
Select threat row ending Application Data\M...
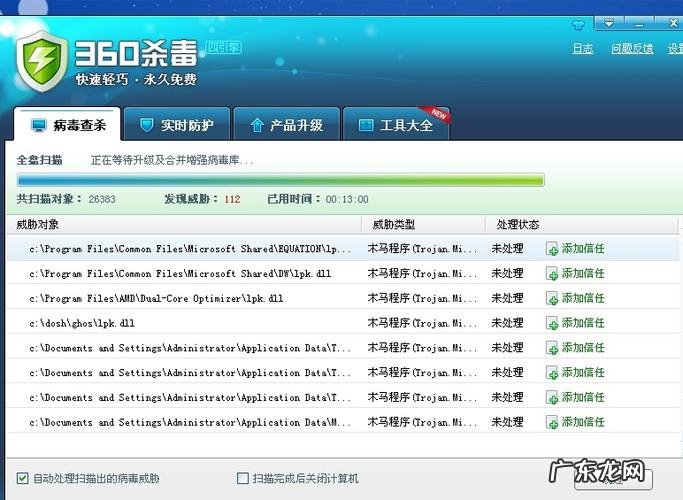pos(343,422)
